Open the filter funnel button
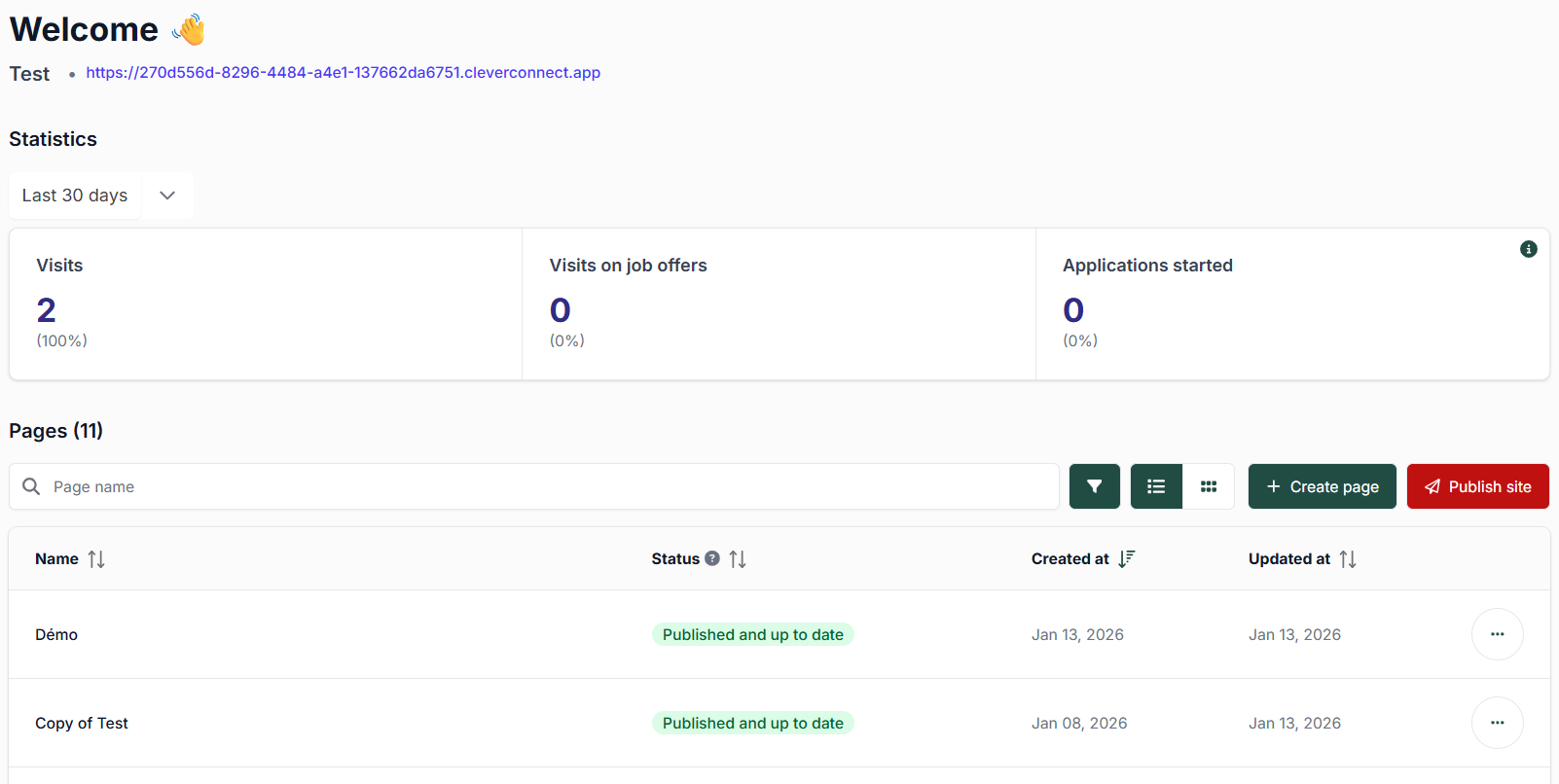The image size is (1559, 784). pyautogui.click(x=1094, y=486)
